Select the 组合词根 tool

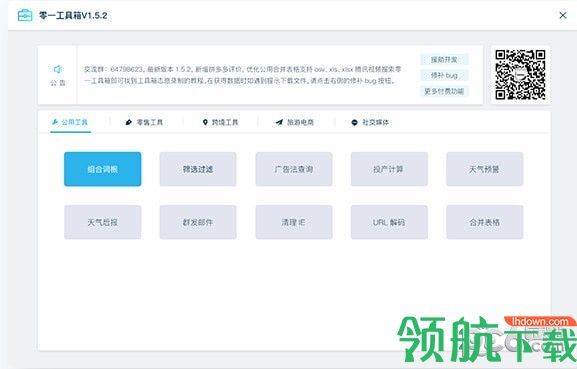[103, 169]
